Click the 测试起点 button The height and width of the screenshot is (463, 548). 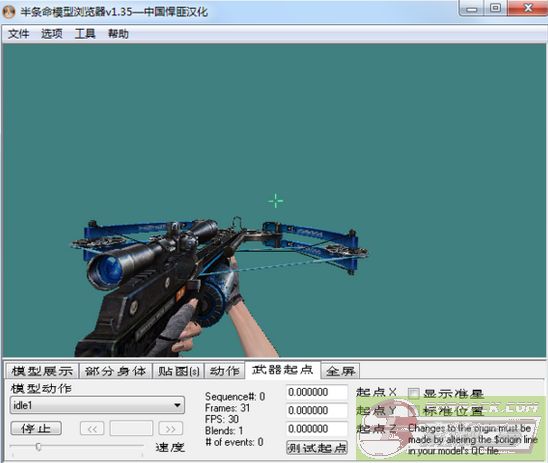click(317, 448)
